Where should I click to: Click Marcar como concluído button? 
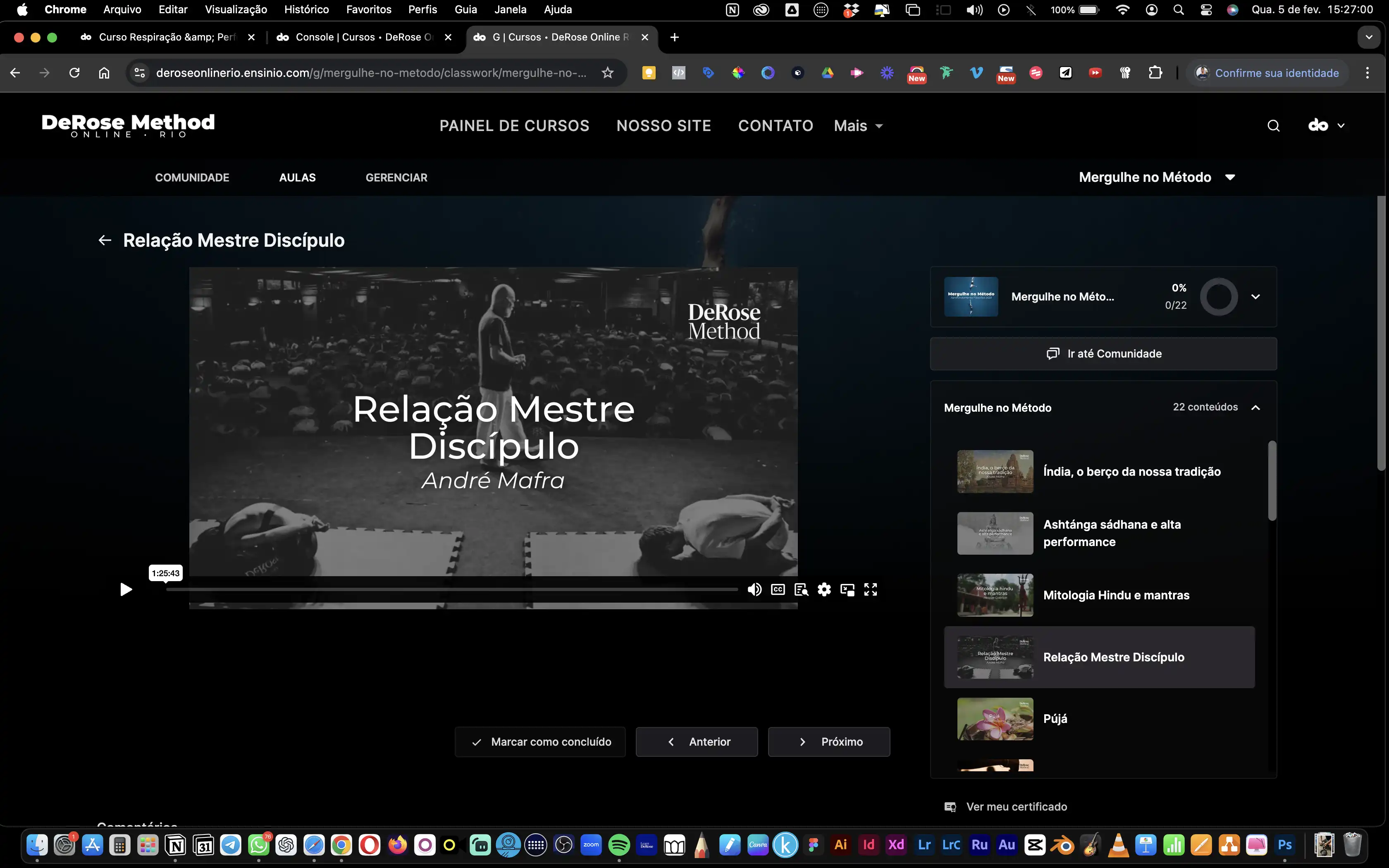point(540,742)
